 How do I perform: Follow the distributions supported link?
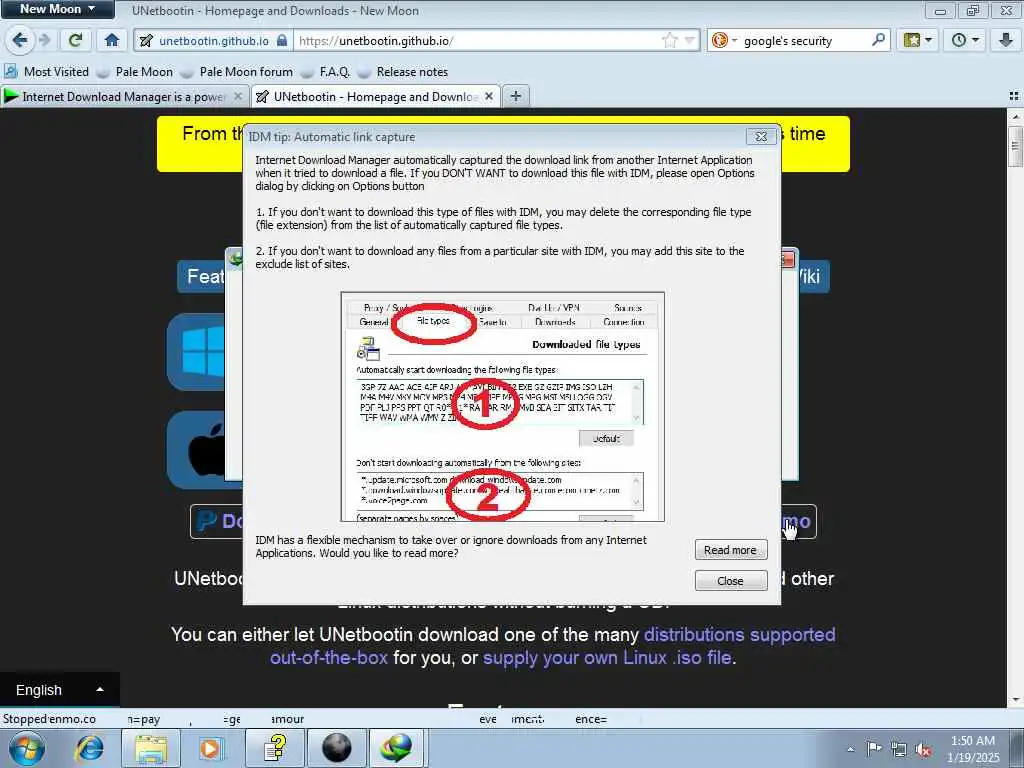click(739, 634)
